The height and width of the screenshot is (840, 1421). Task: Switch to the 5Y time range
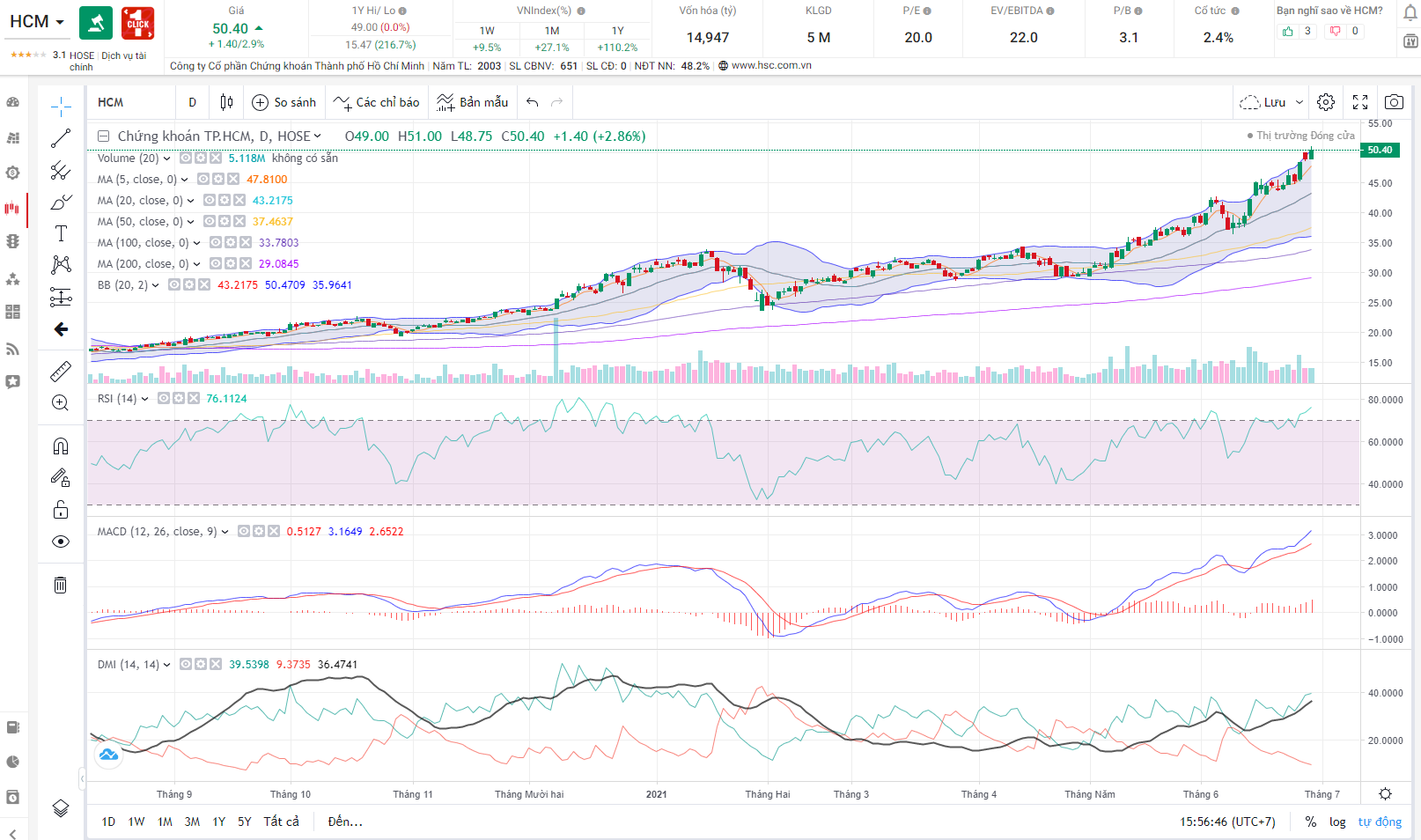[x=245, y=822]
